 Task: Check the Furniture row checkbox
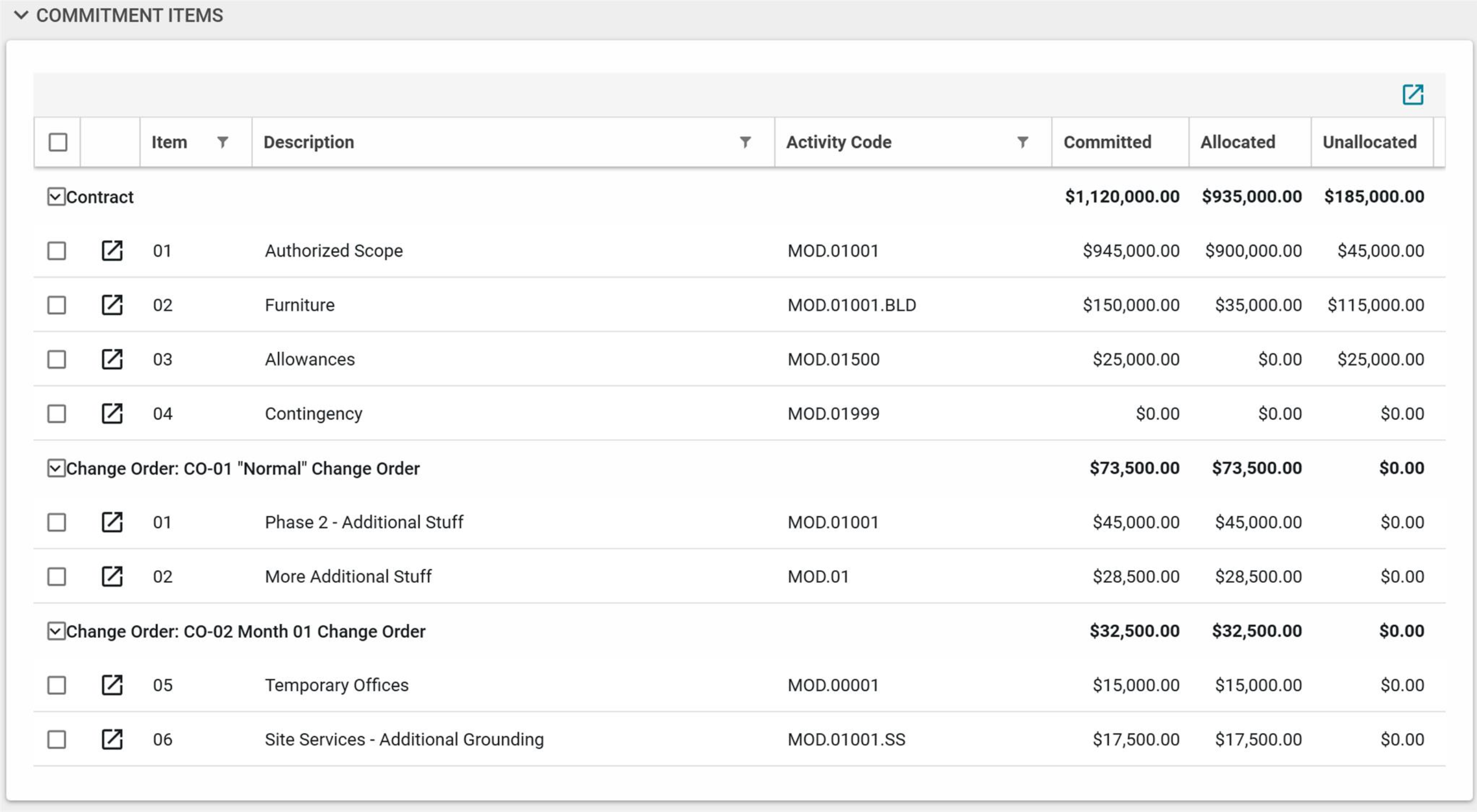pyautogui.click(x=57, y=305)
